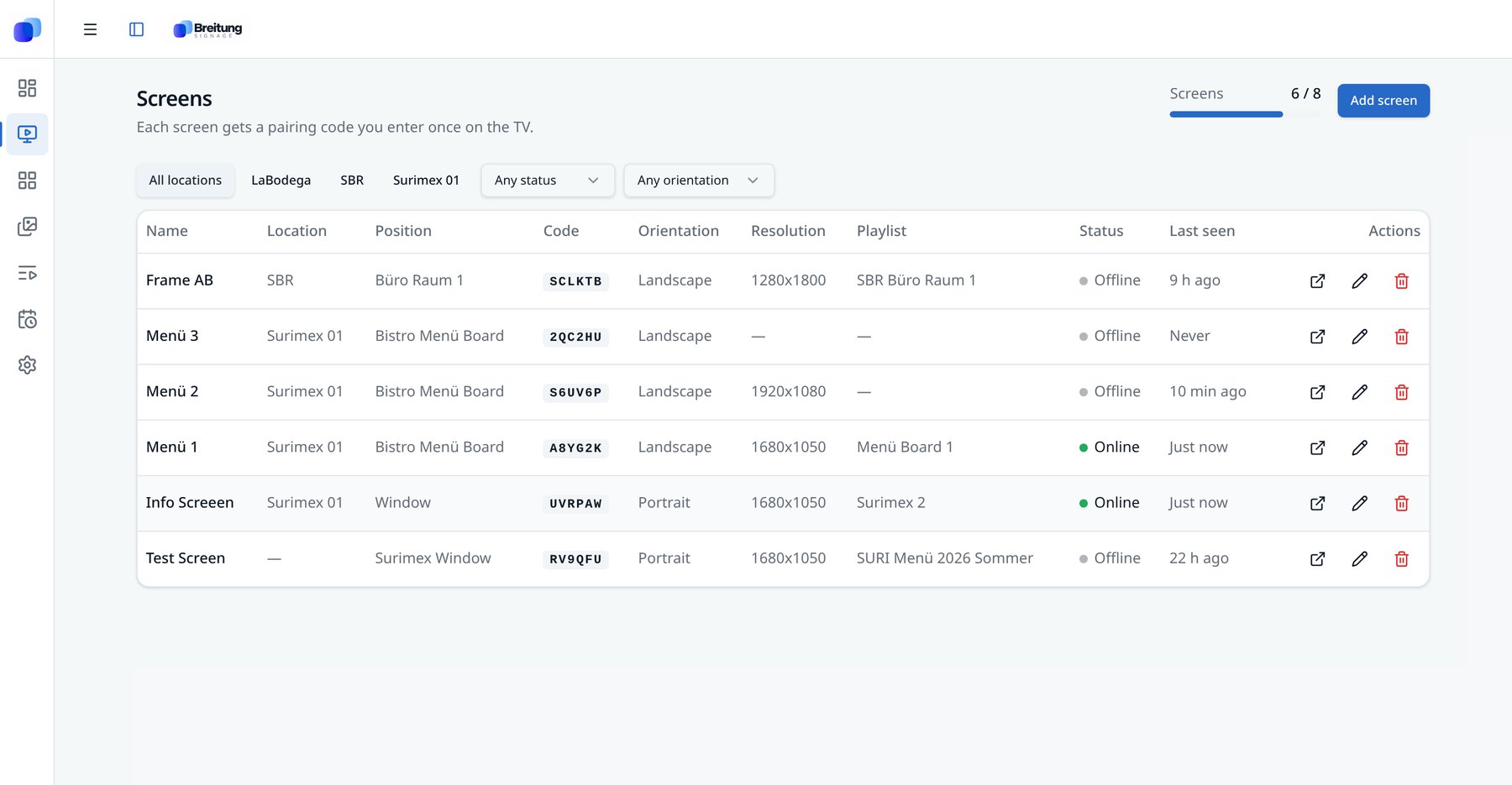The image size is (1512, 785).
Task: Click the Status column header
Action: pos(1101,231)
